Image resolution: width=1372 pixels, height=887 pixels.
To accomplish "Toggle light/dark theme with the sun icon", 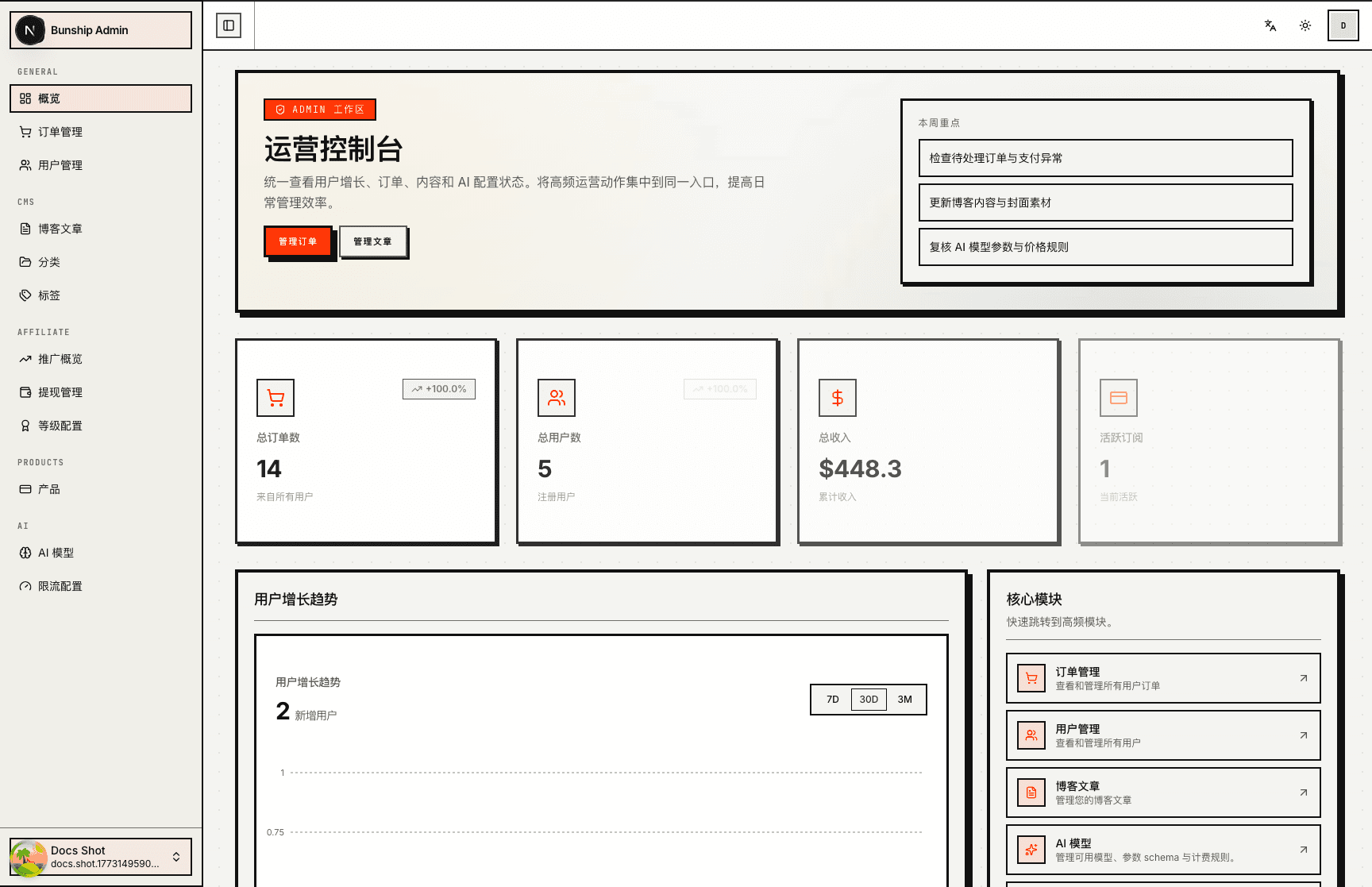I will pyautogui.click(x=1305, y=25).
